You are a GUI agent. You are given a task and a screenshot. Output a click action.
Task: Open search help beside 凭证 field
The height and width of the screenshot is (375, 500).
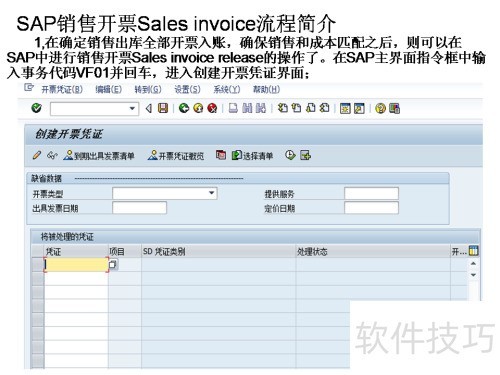pyautogui.click(x=113, y=265)
